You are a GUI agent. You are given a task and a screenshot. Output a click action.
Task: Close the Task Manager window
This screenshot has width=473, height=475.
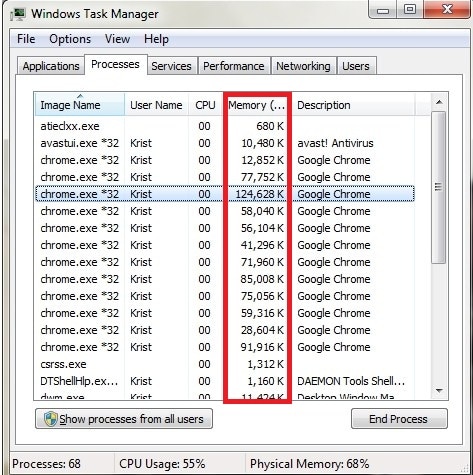(x=447, y=9)
